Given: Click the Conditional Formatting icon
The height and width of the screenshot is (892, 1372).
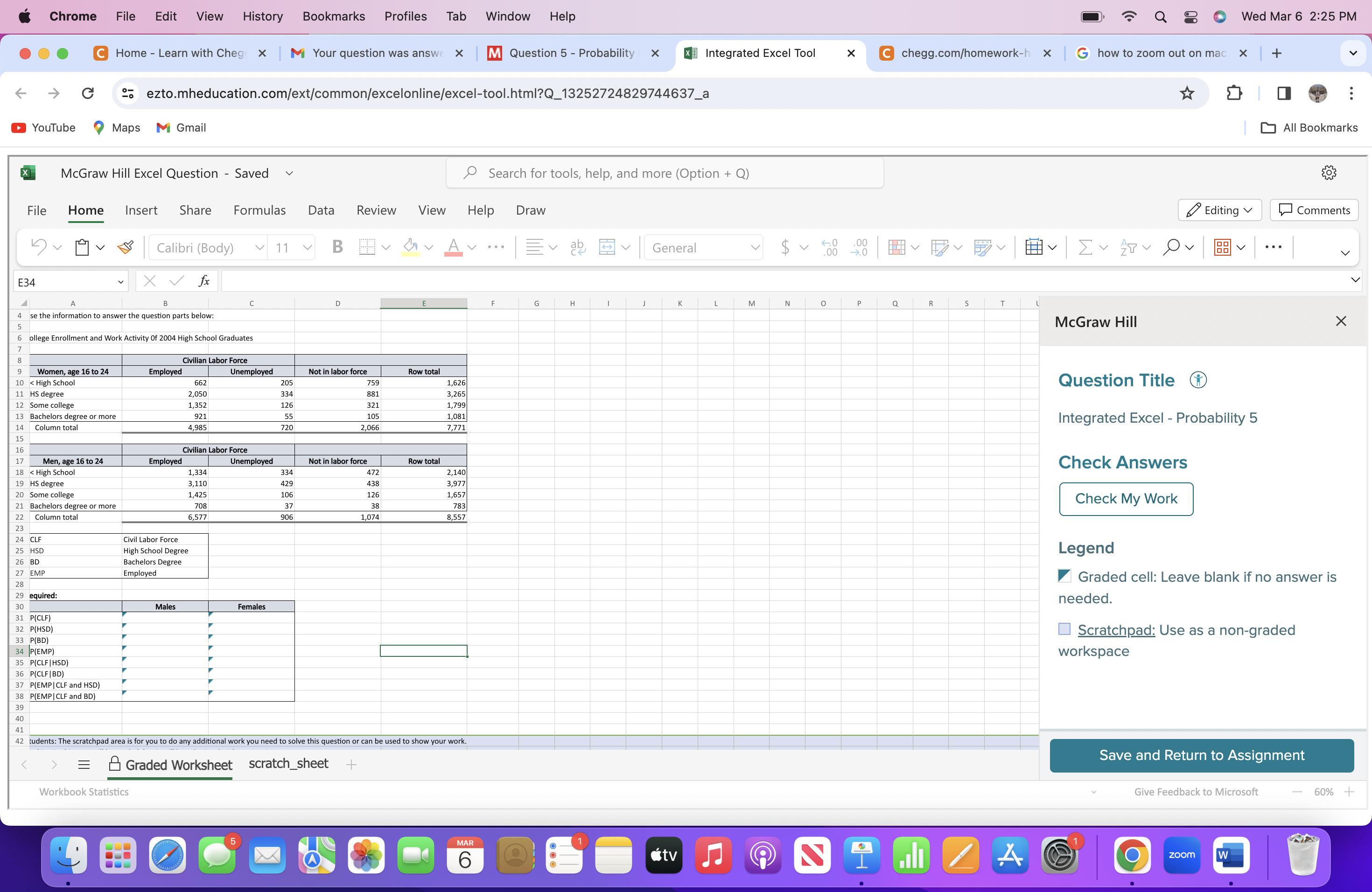Looking at the screenshot, I should click(x=896, y=247).
